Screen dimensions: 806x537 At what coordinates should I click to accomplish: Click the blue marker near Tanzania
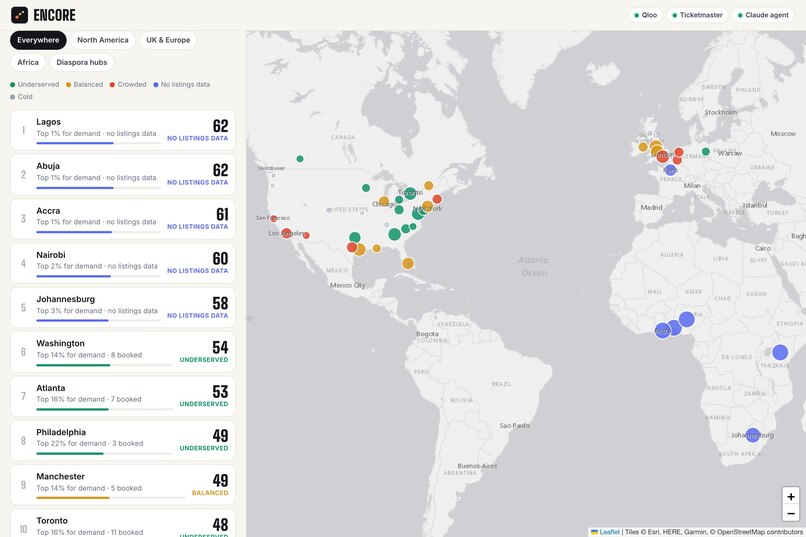780,352
